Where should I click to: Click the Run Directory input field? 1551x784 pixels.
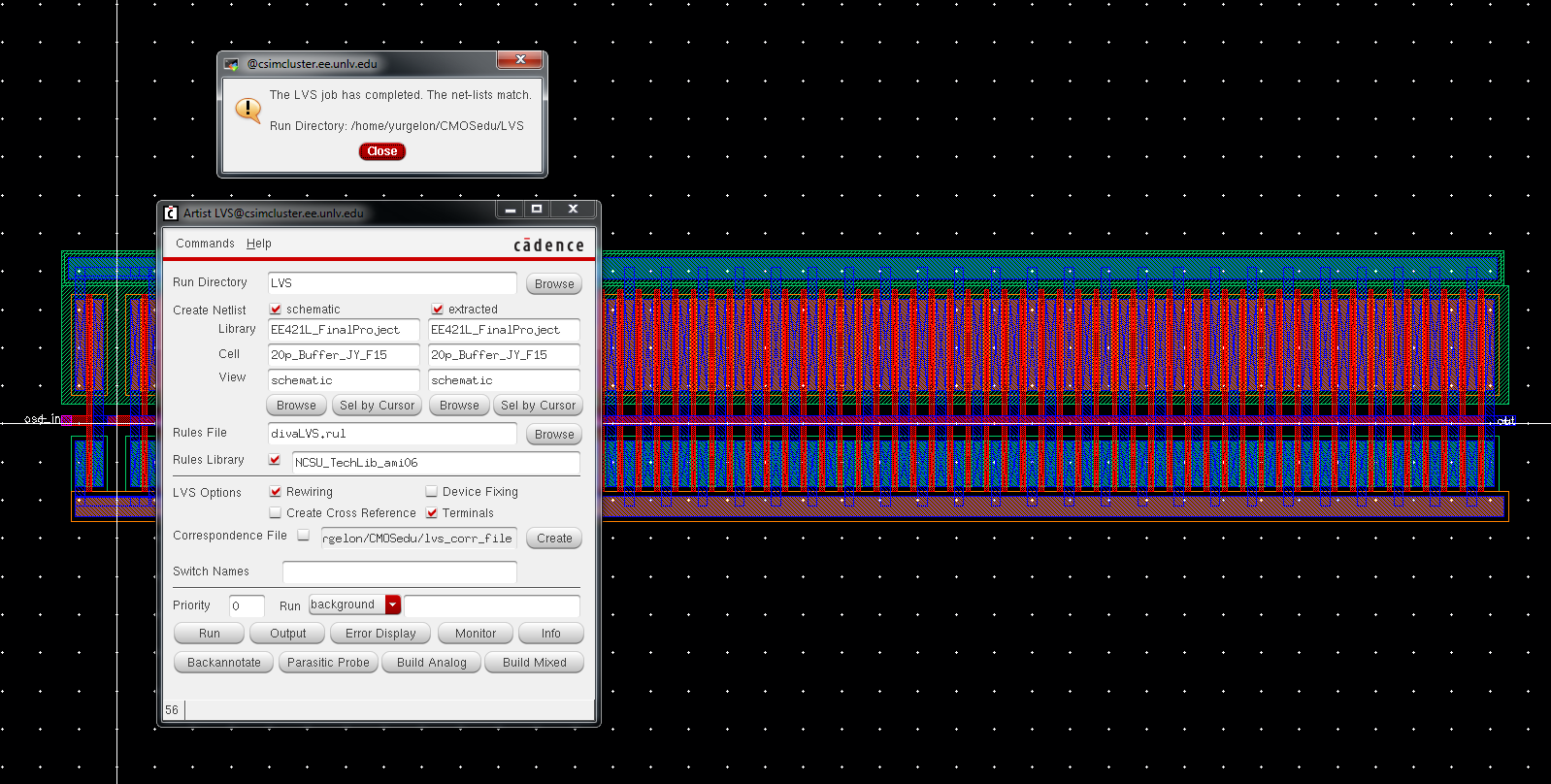click(392, 283)
